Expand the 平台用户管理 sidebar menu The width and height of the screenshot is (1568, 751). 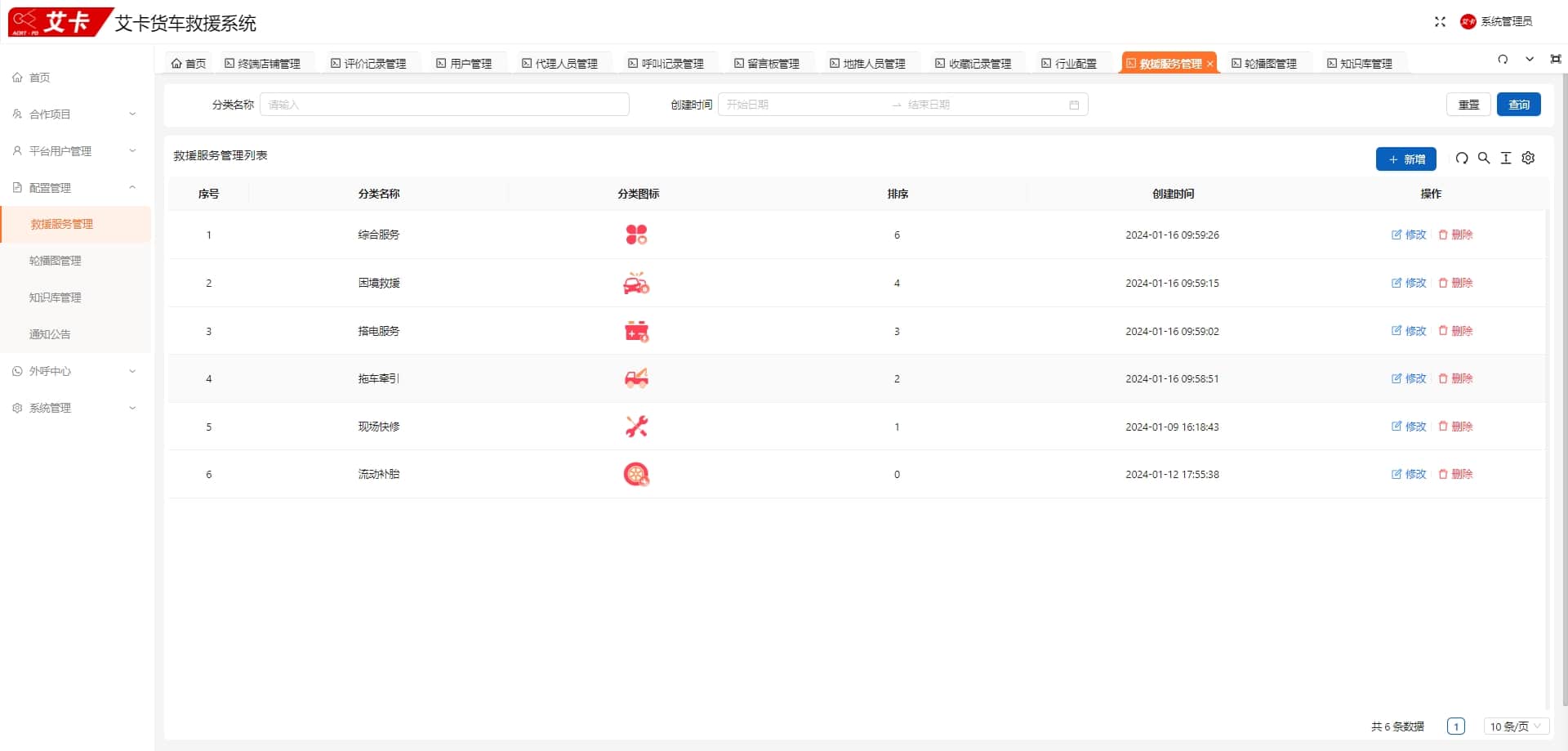tap(75, 151)
